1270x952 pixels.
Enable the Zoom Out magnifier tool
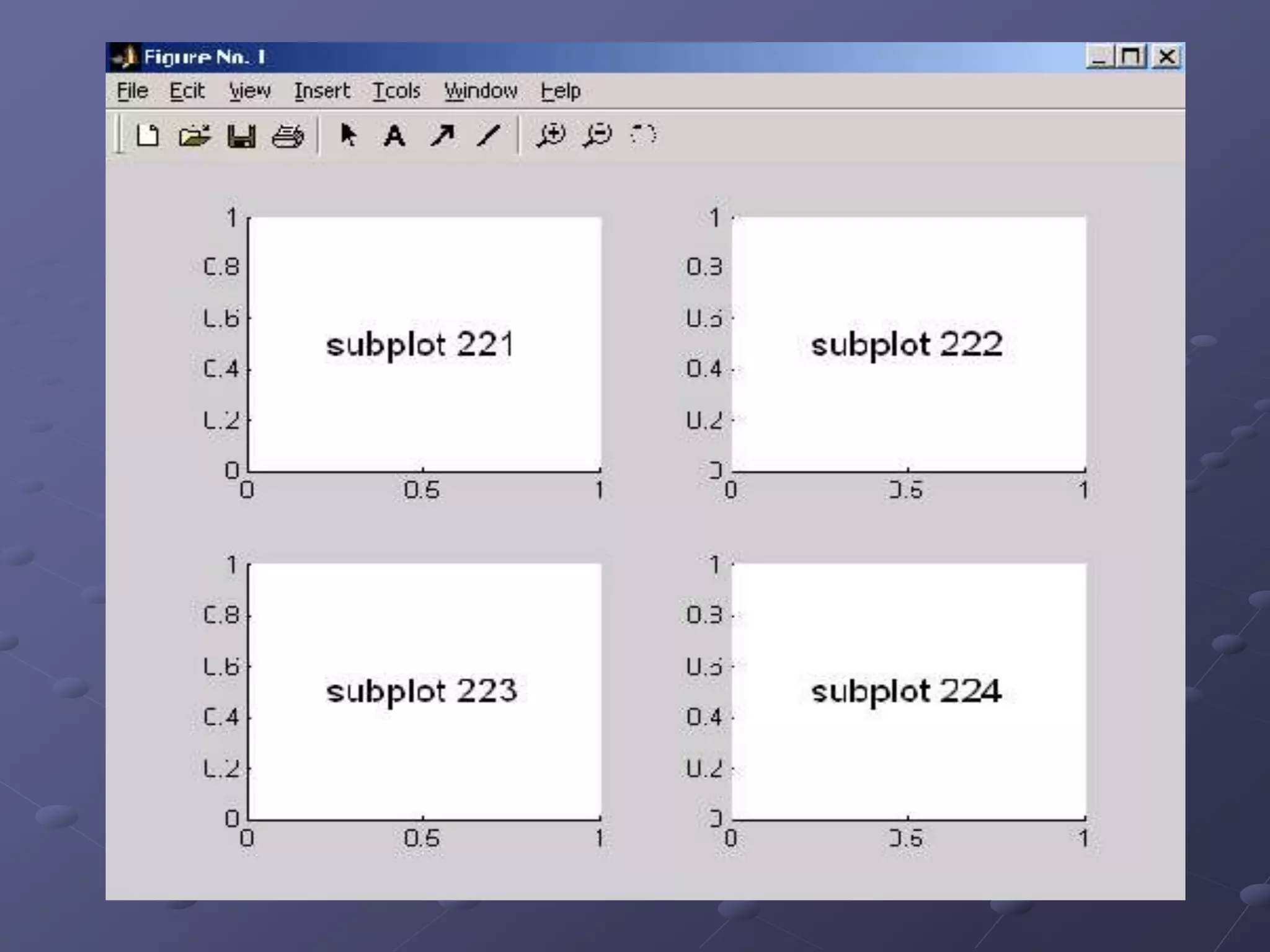click(x=597, y=135)
